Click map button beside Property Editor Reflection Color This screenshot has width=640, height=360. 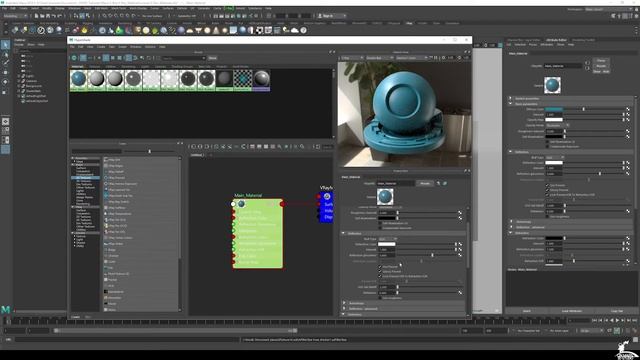[x=460, y=244]
